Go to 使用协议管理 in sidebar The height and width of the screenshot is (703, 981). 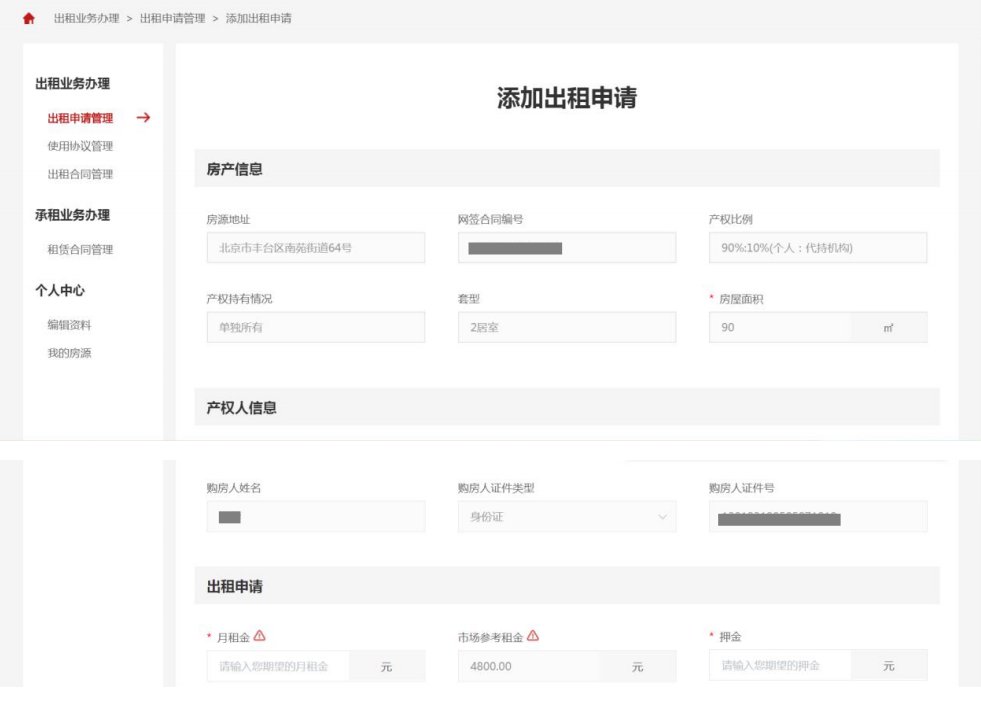click(x=80, y=146)
